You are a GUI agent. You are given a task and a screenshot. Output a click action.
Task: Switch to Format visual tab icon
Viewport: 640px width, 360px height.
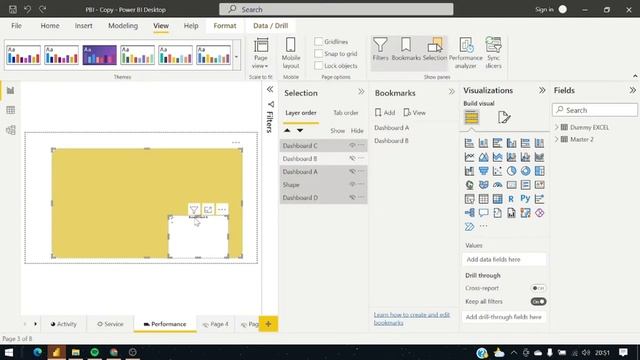[x=504, y=118]
